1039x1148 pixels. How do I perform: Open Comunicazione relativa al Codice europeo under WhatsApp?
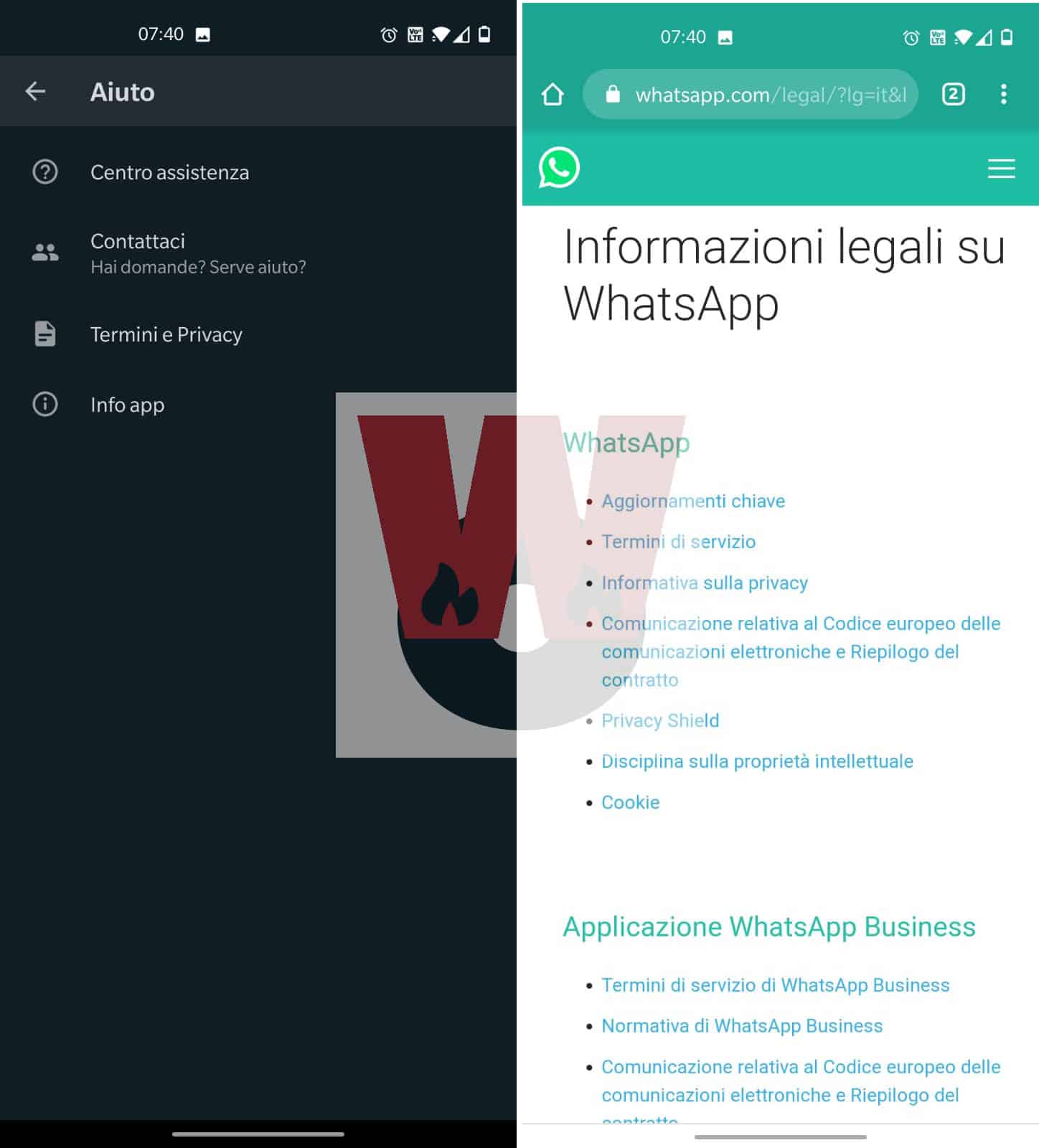tap(801, 651)
